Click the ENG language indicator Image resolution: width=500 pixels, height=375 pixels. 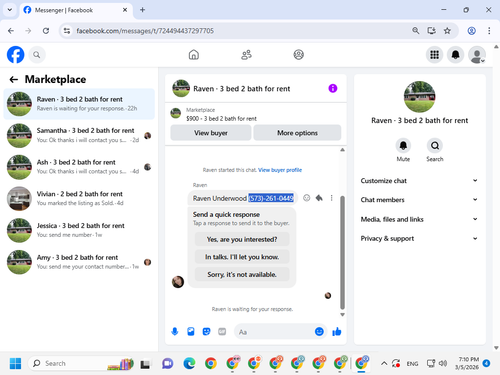click(412, 364)
